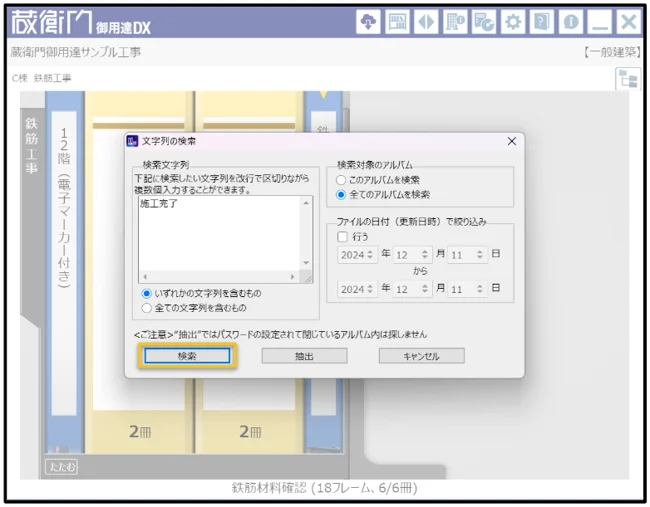The width and height of the screenshot is (650, 507).
Task: Click the cloud download icon in title bar
Action: (x=368, y=22)
